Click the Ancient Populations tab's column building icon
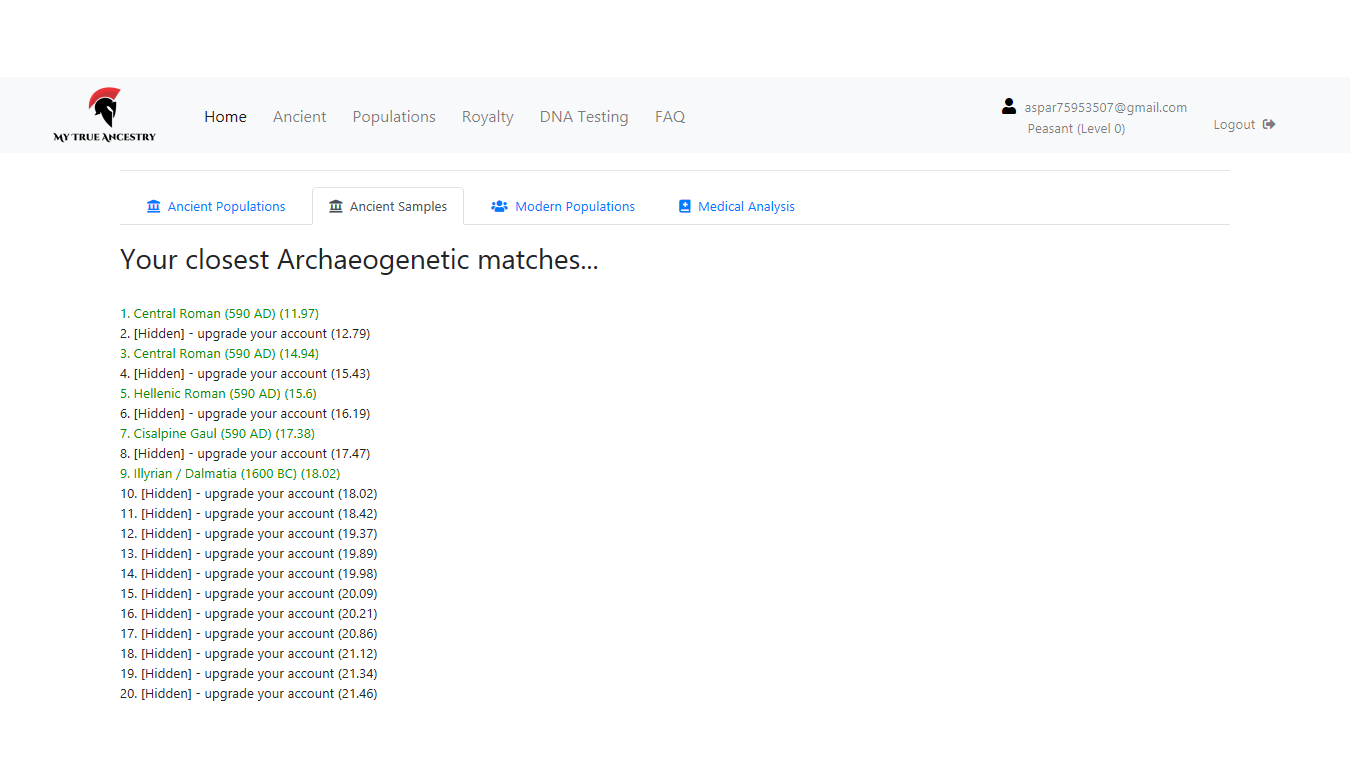The height and width of the screenshot is (768, 1366). (x=153, y=206)
